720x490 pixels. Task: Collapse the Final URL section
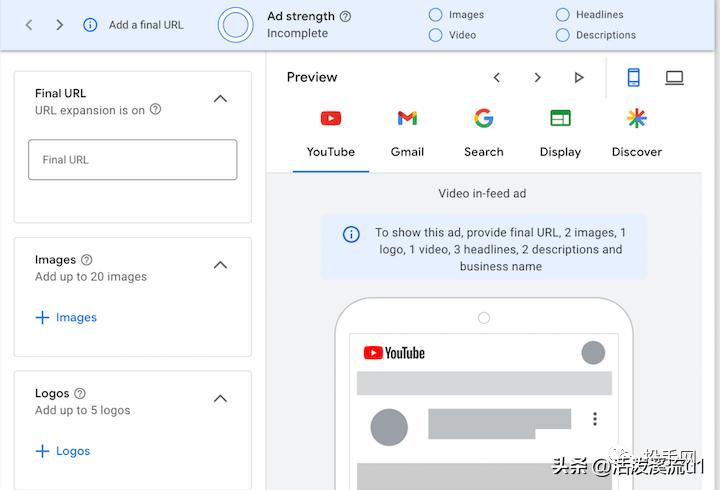point(220,99)
